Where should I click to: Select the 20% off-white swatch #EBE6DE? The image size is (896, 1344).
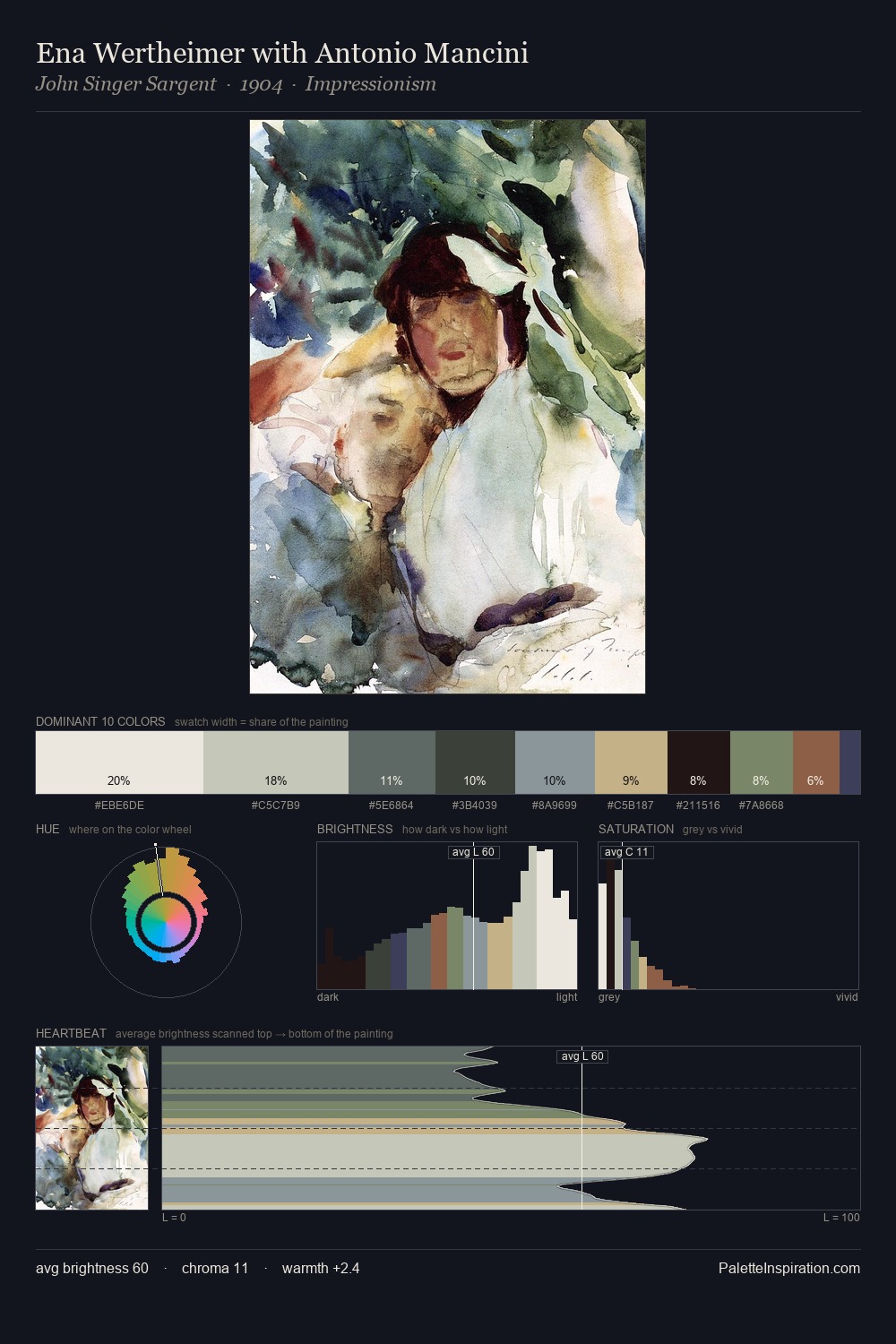(x=119, y=762)
